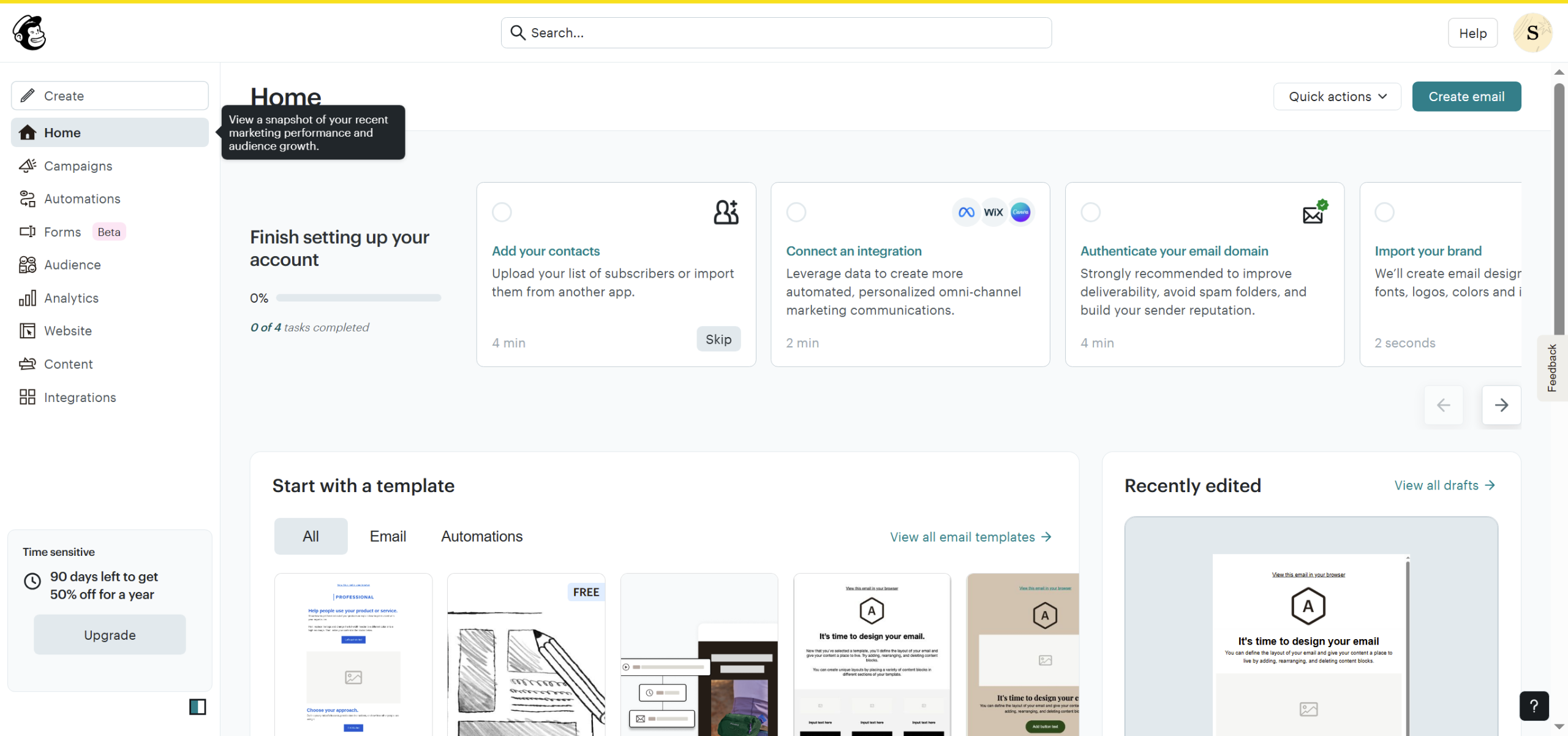Open Automations from sidebar icon
Image resolution: width=1568 pixels, height=736 pixels.
[28, 199]
